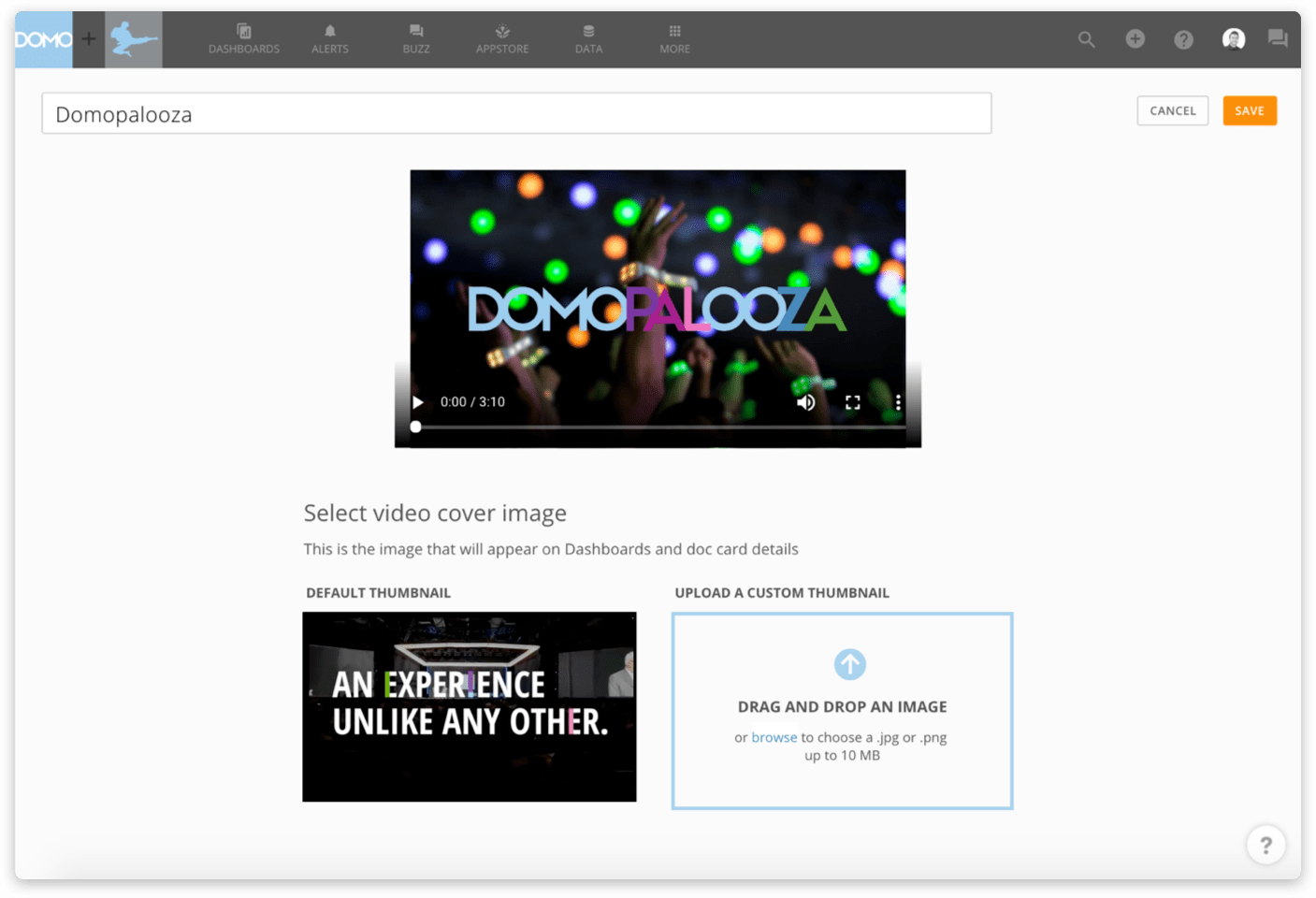This screenshot has height=898, width=1316.
Task: Open the Alerts menu
Action: coord(330,39)
